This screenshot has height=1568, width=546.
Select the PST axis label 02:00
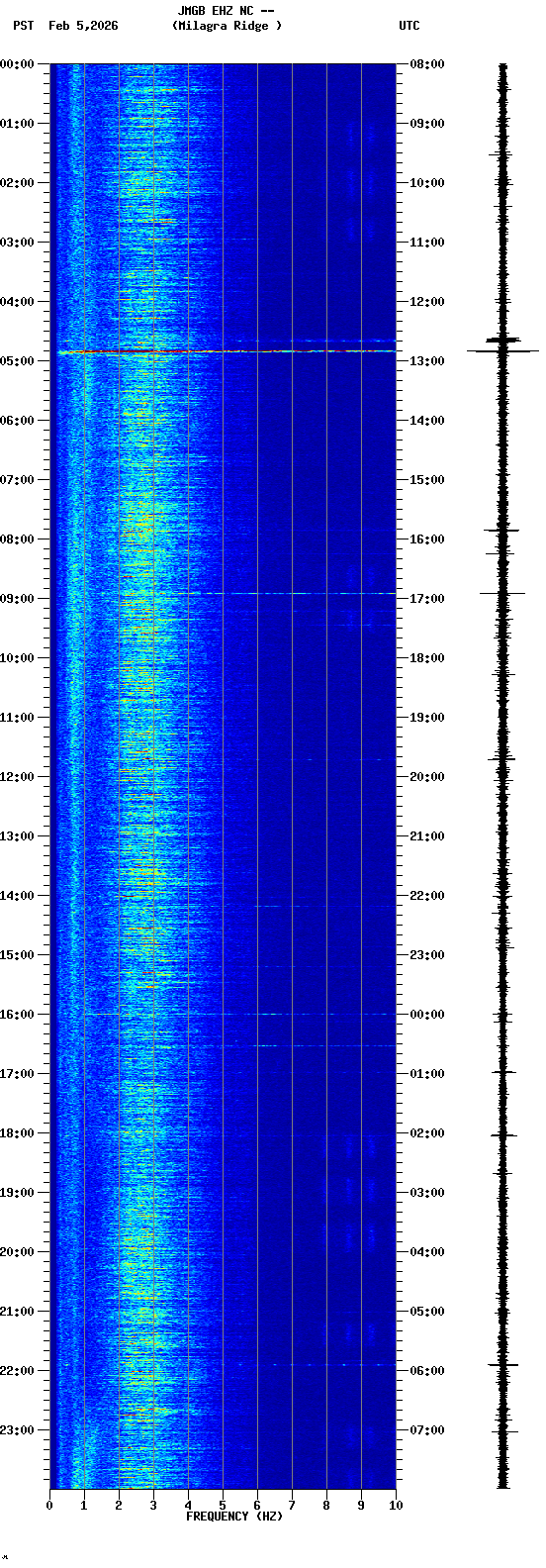point(18,183)
